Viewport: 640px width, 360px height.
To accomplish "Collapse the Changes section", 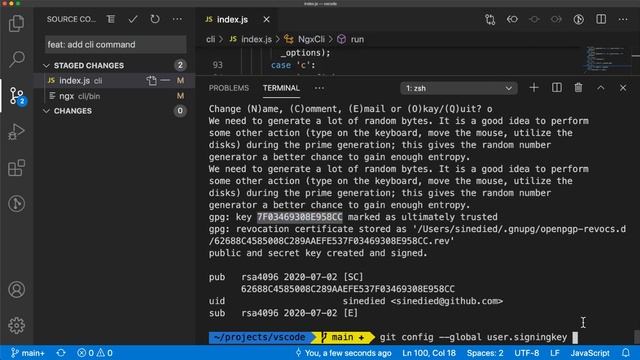I will click(x=46, y=111).
